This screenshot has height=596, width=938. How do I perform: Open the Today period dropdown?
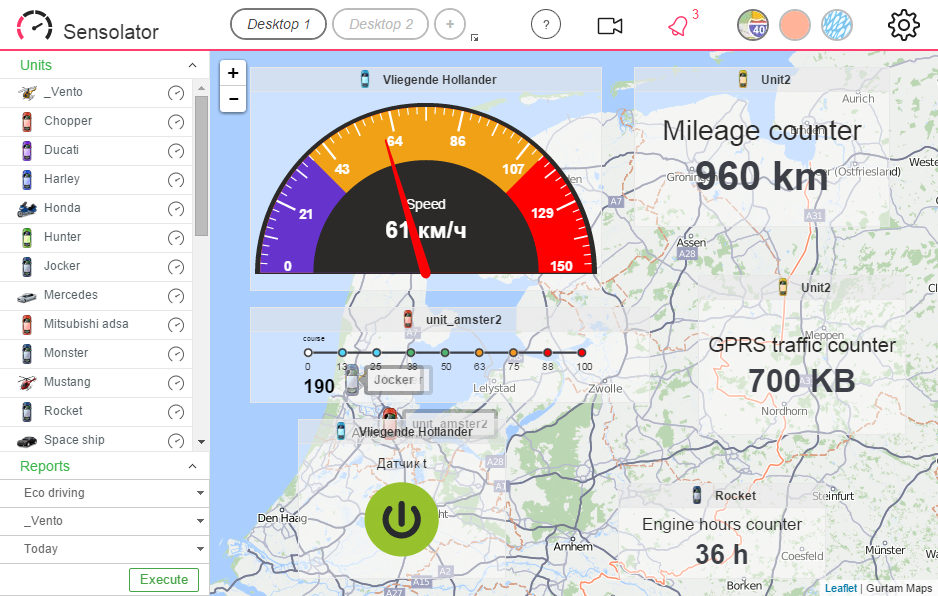(105, 549)
